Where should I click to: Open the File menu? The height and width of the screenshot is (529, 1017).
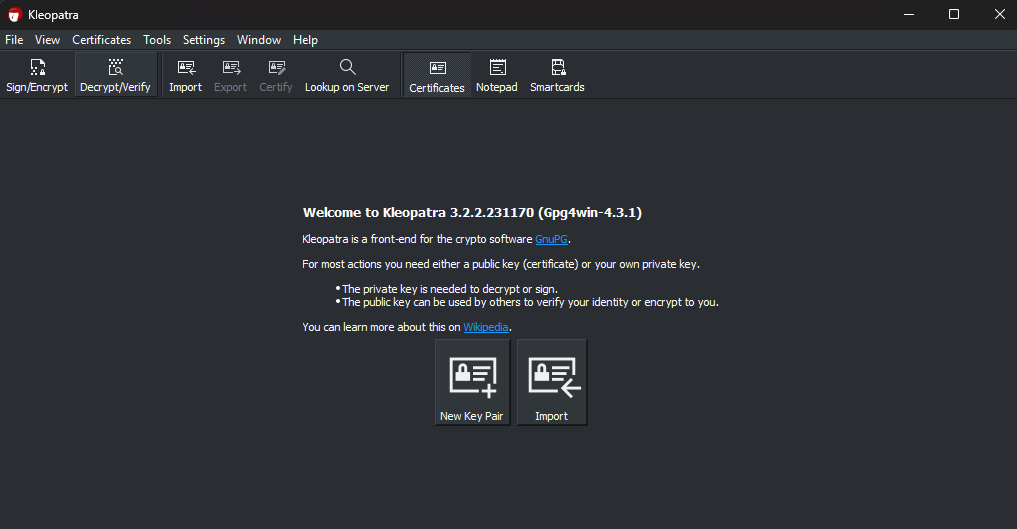pyautogui.click(x=14, y=40)
